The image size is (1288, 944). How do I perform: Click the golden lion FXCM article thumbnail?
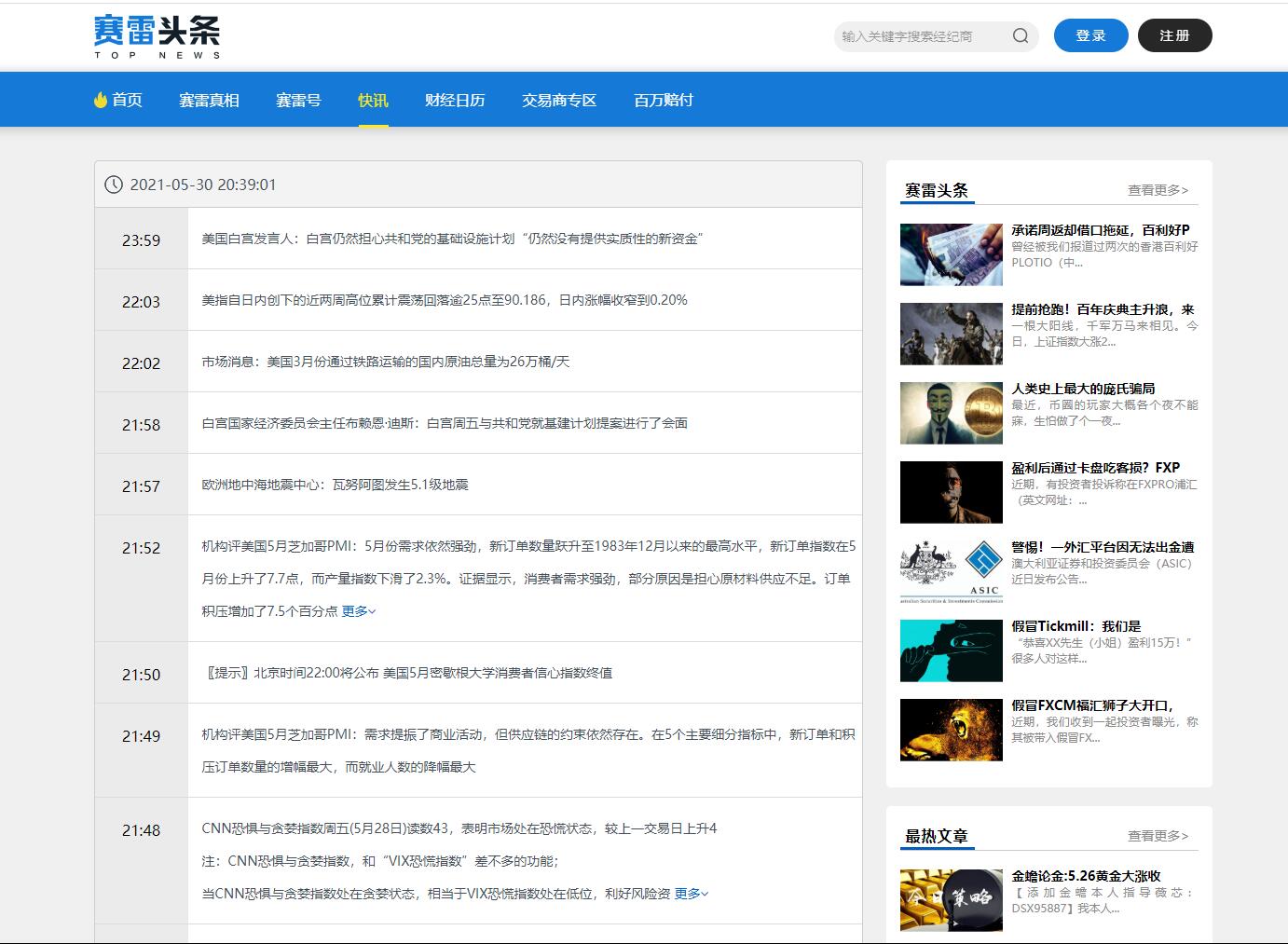[x=951, y=730]
